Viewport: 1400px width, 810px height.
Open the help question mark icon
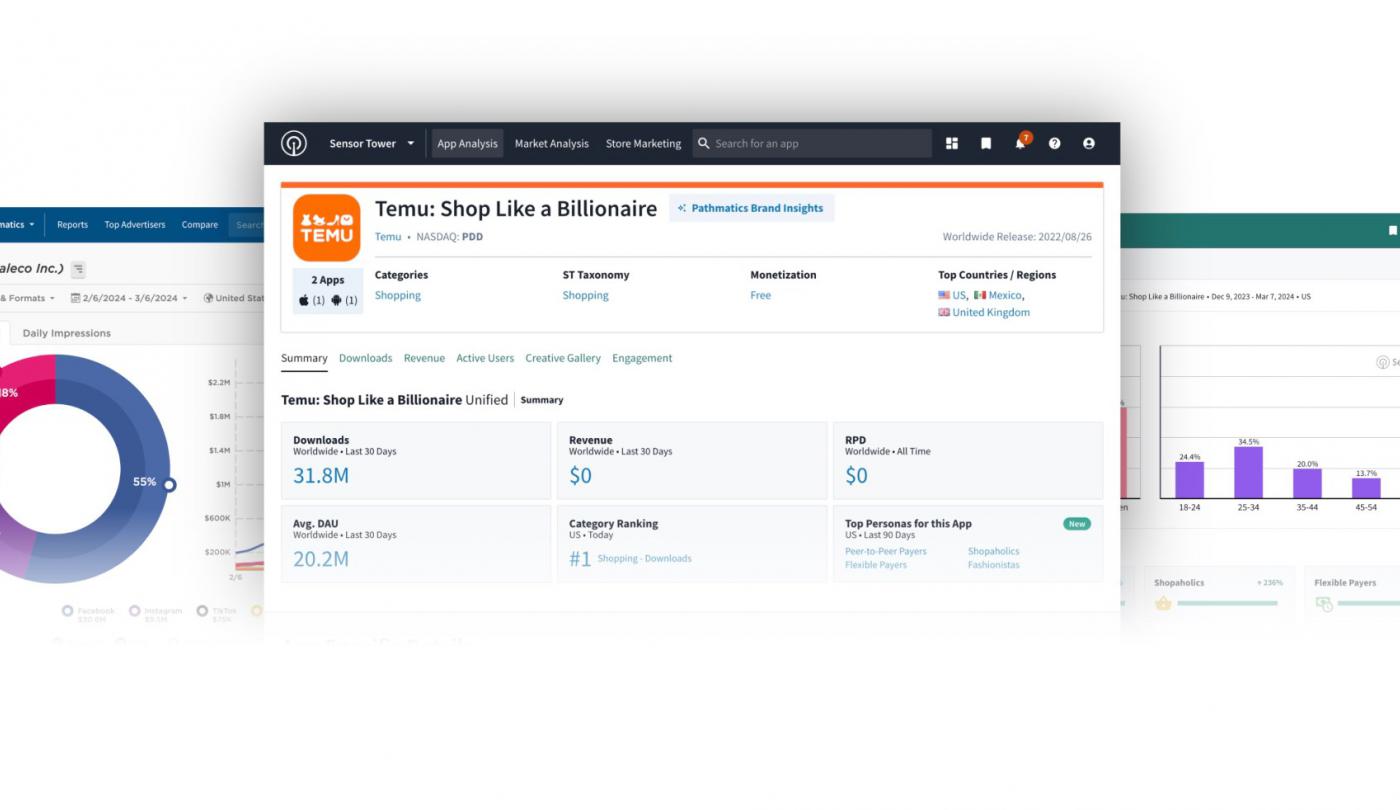(x=1054, y=143)
